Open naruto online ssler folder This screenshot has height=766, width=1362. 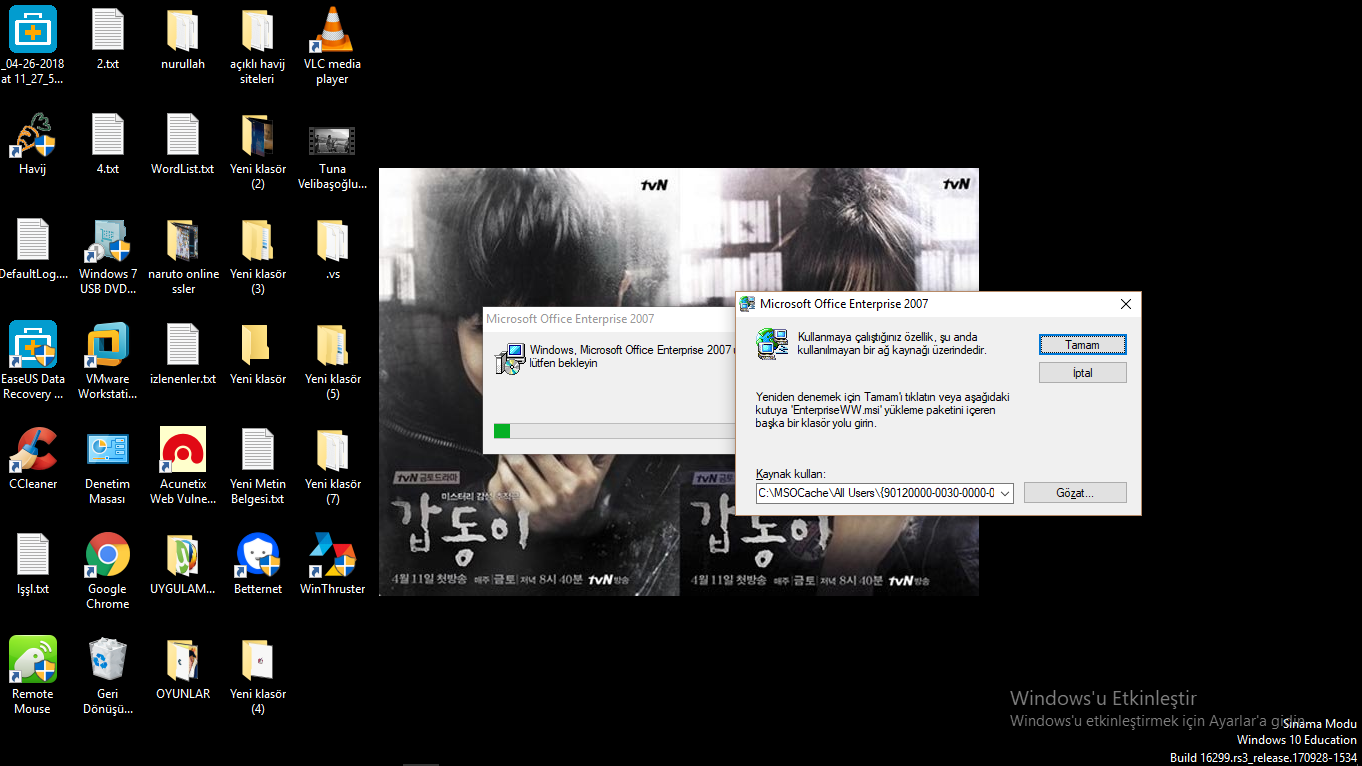[183, 257]
